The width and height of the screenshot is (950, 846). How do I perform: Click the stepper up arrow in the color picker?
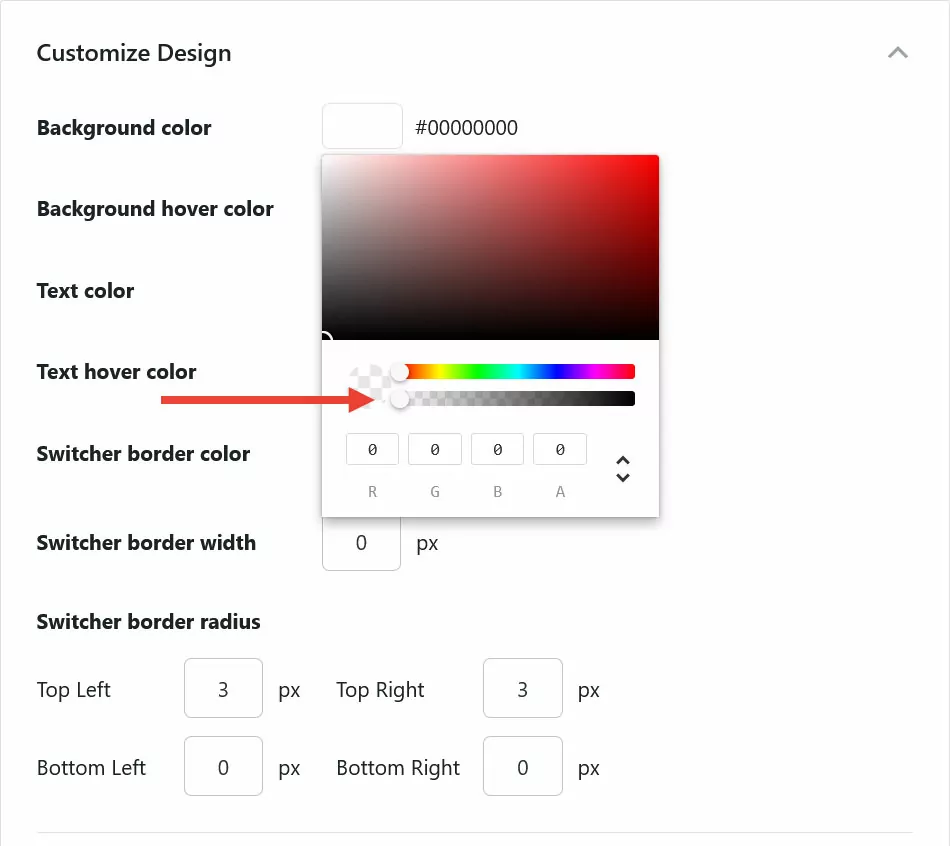pos(622,461)
